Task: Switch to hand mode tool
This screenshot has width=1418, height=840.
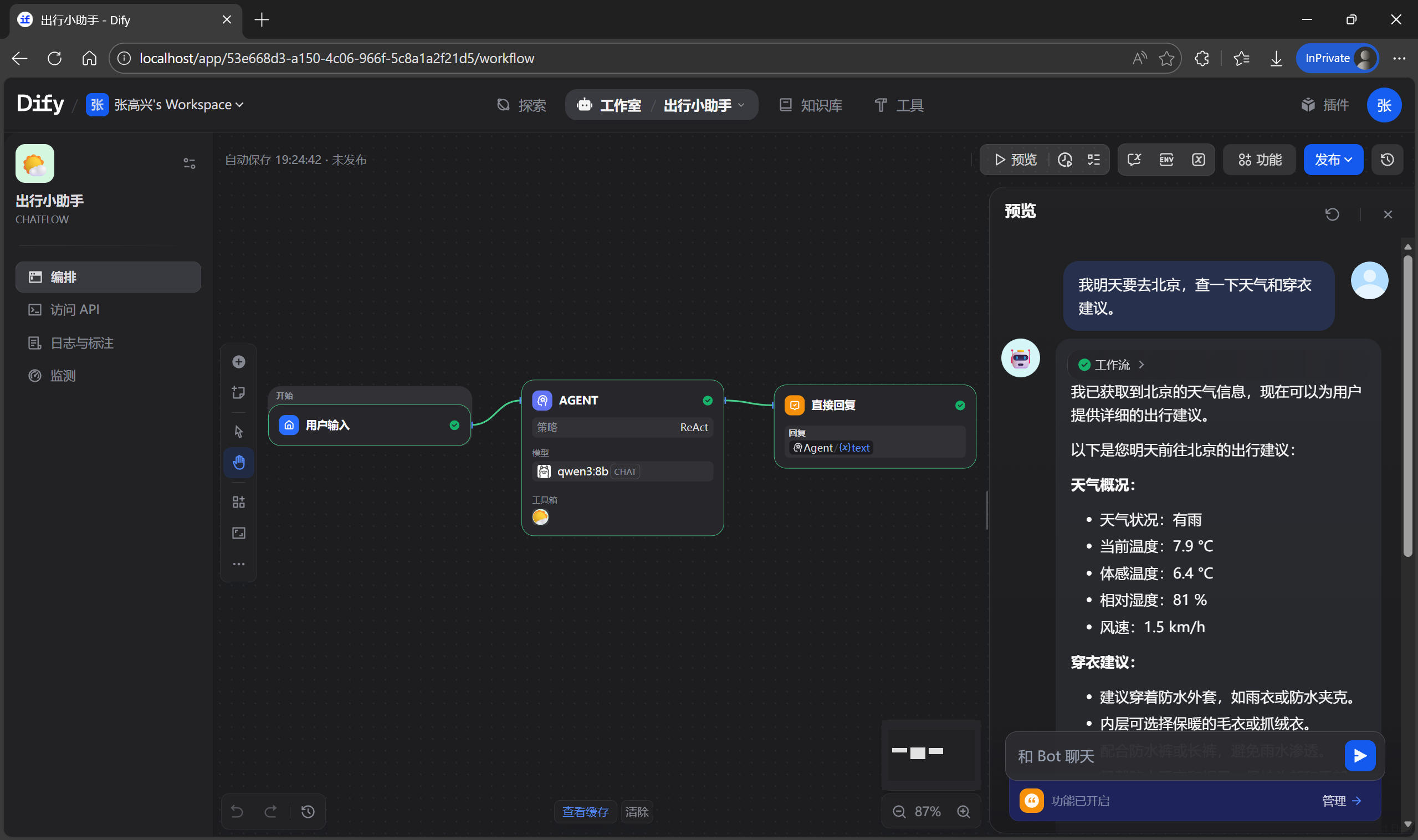Action: [238, 463]
